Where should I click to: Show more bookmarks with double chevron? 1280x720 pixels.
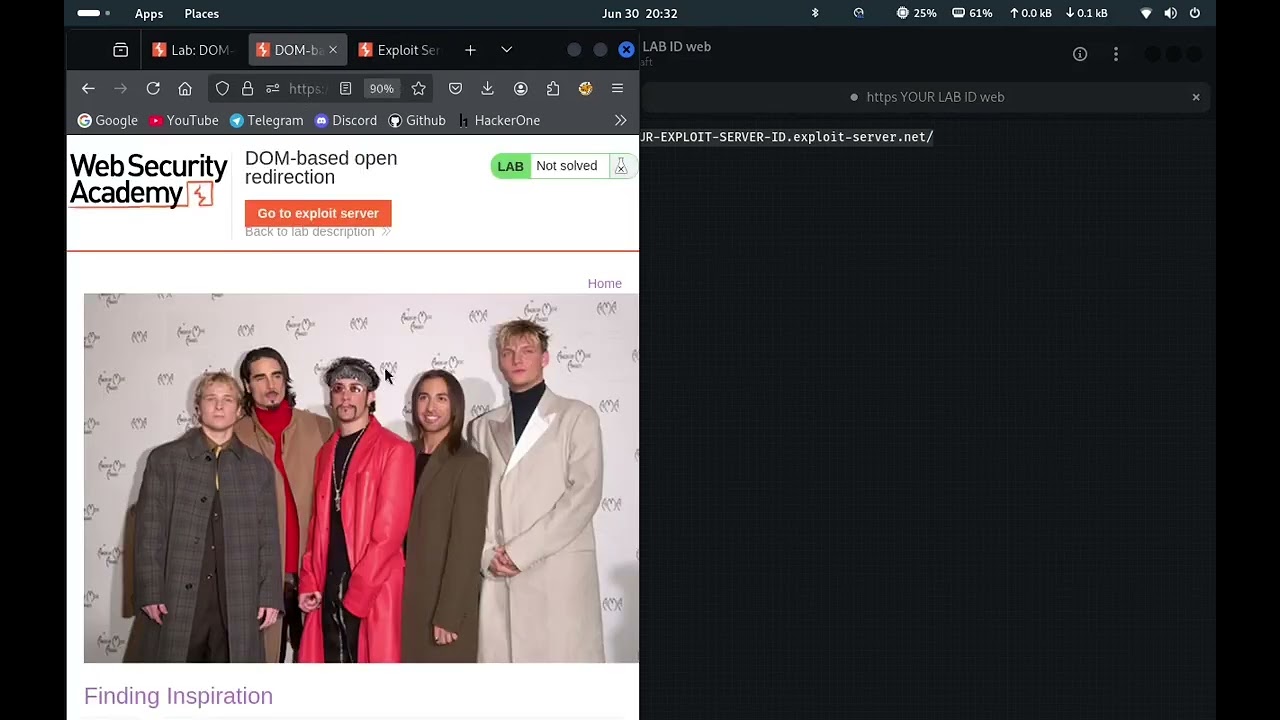tap(620, 120)
